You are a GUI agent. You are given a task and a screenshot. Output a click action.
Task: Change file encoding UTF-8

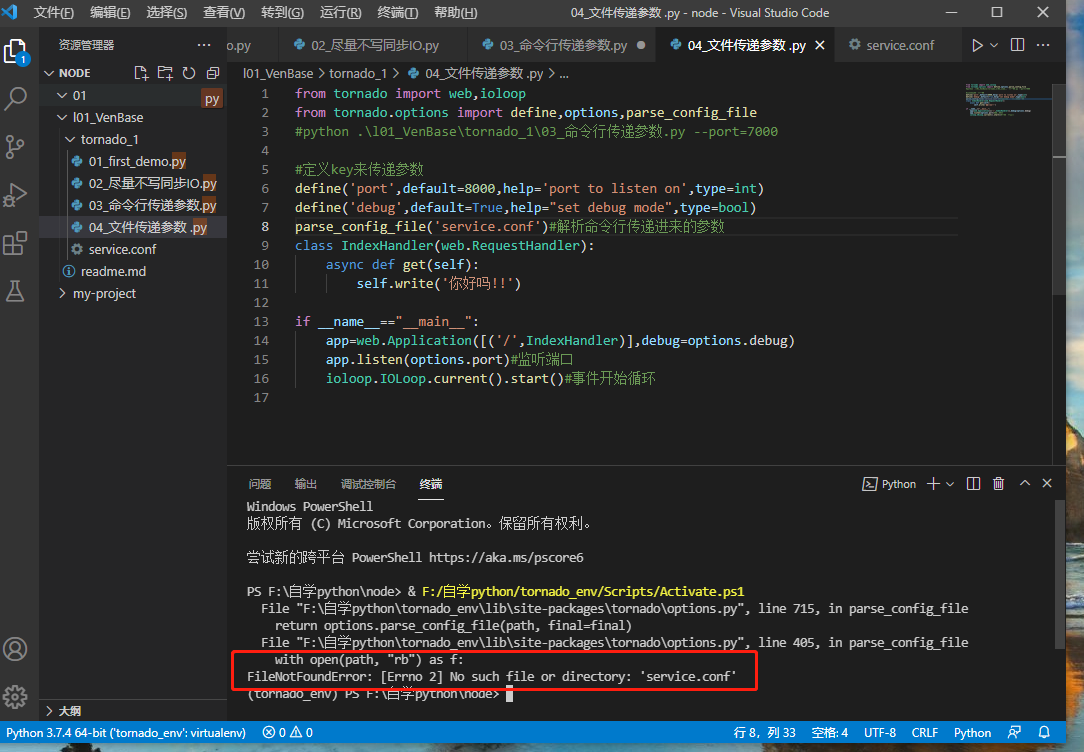880,733
